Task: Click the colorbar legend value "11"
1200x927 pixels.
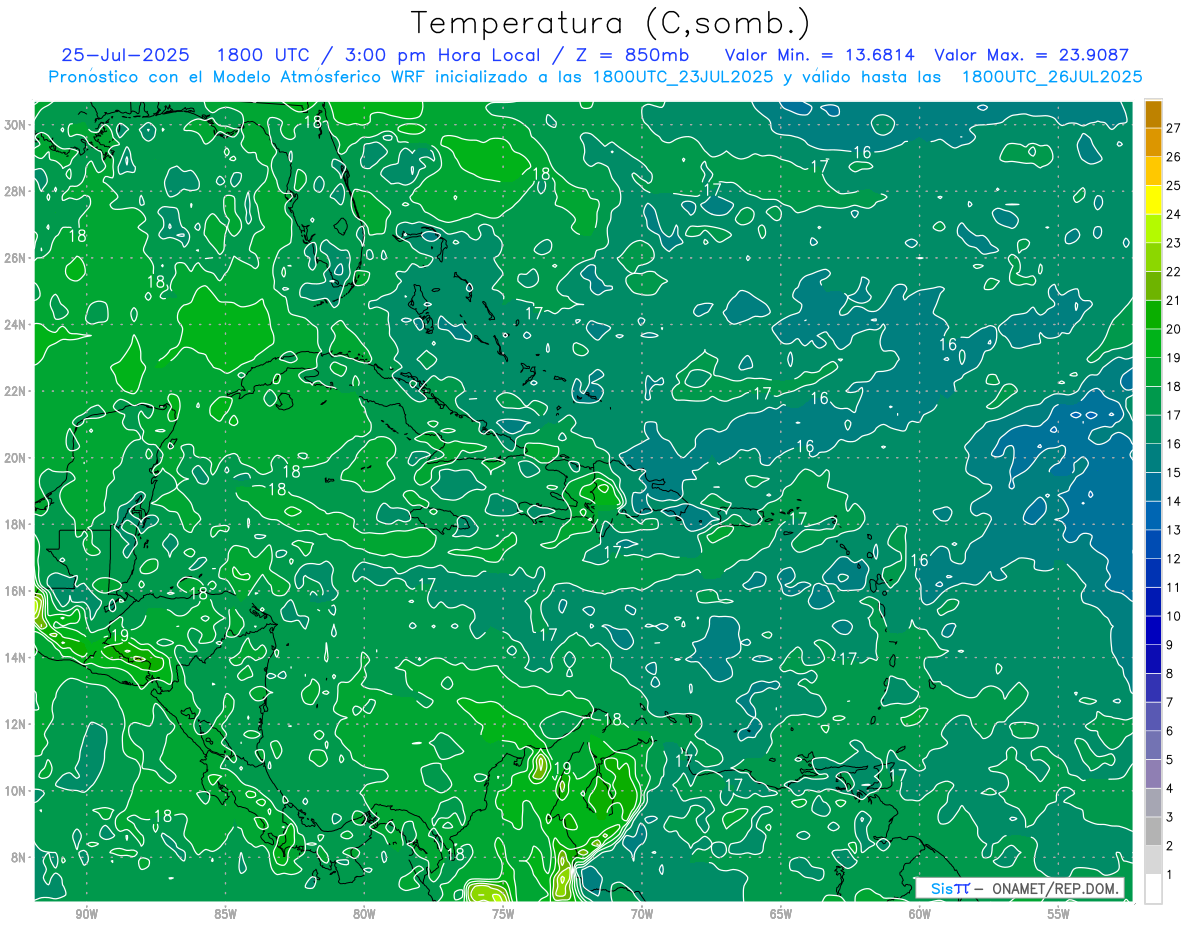Action: (1173, 587)
